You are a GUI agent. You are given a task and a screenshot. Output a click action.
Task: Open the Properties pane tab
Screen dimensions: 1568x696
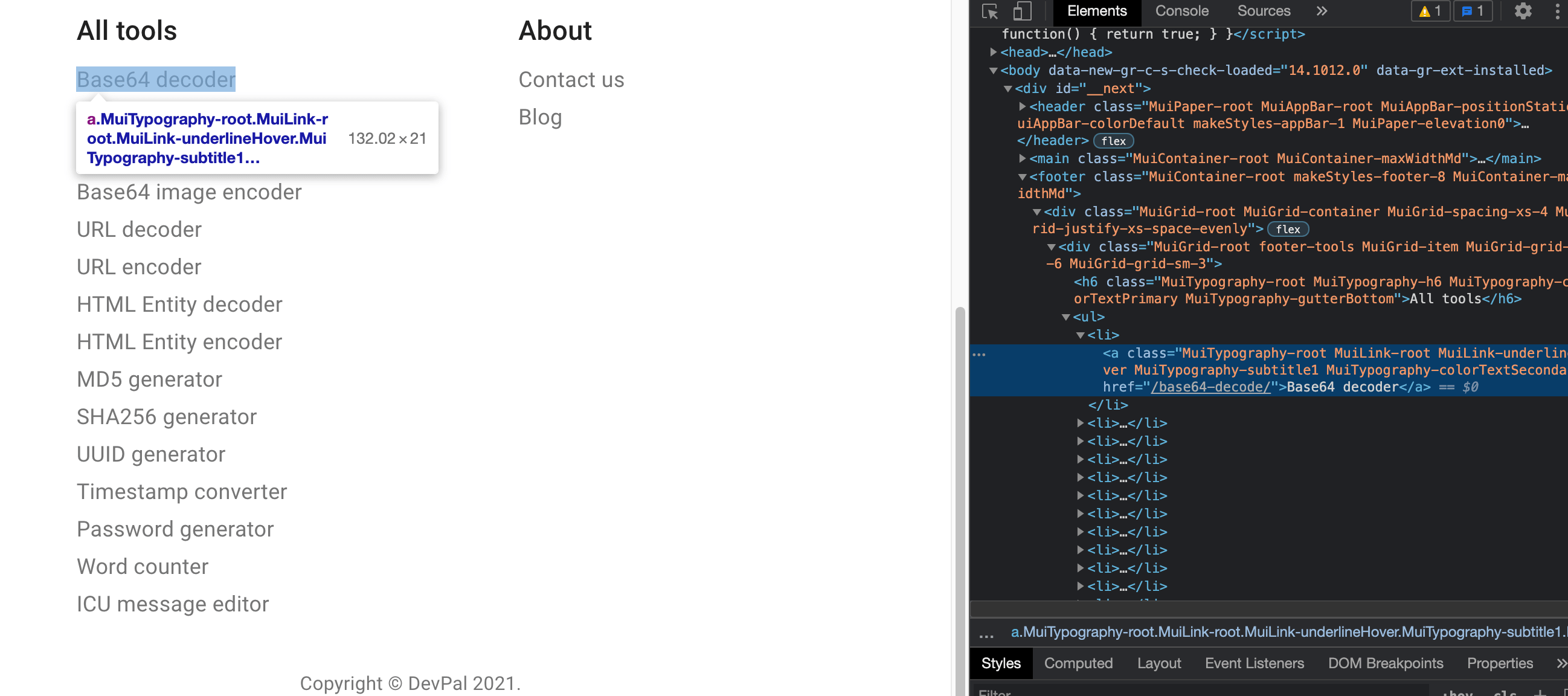pyautogui.click(x=1499, y=663)
